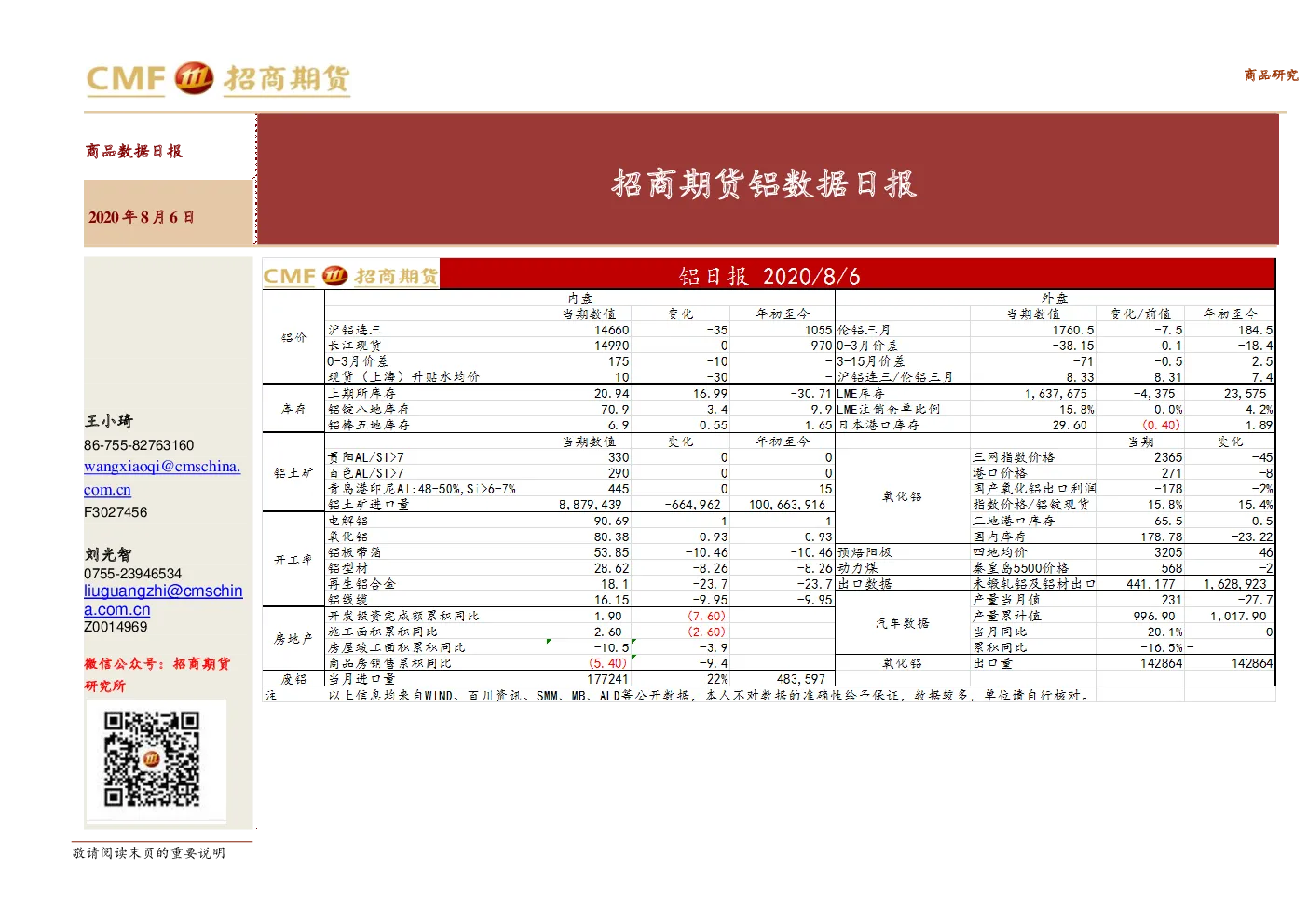1307x924 pixels.
Task: Select the 沪铝连三 row label
Action: 354,330
